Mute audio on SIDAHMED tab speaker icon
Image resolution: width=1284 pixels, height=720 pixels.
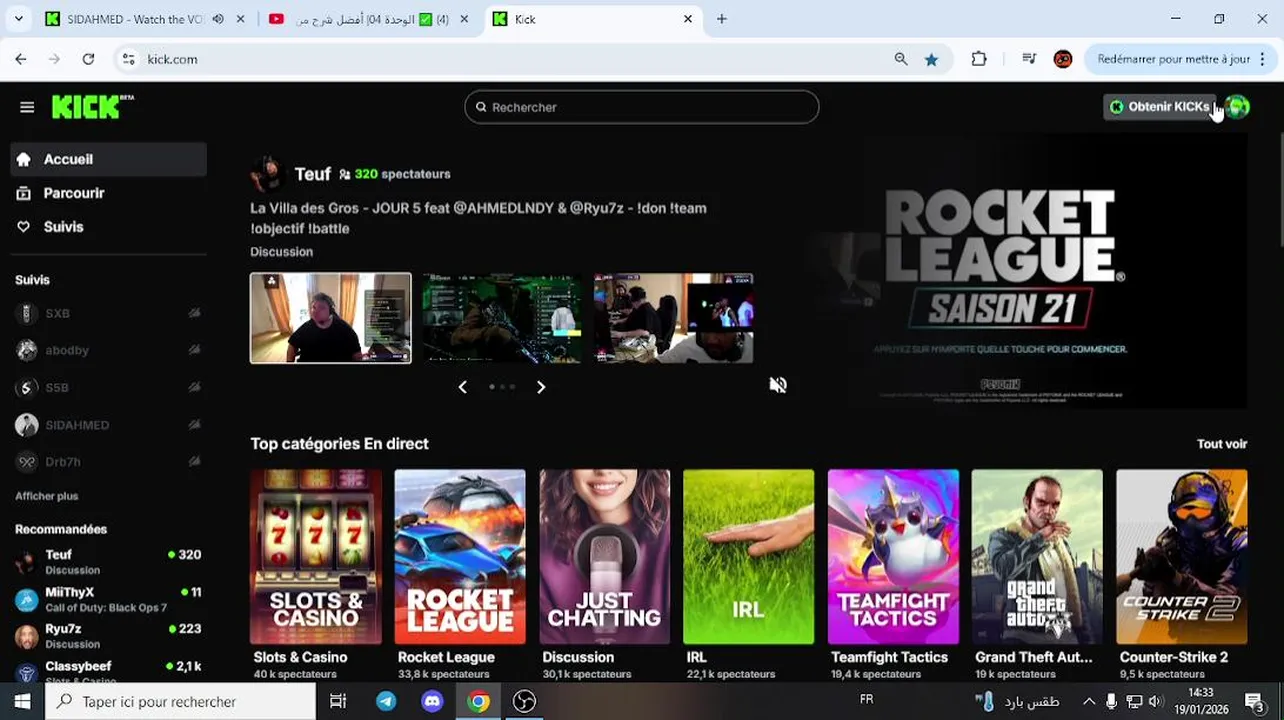click(218, 19)
